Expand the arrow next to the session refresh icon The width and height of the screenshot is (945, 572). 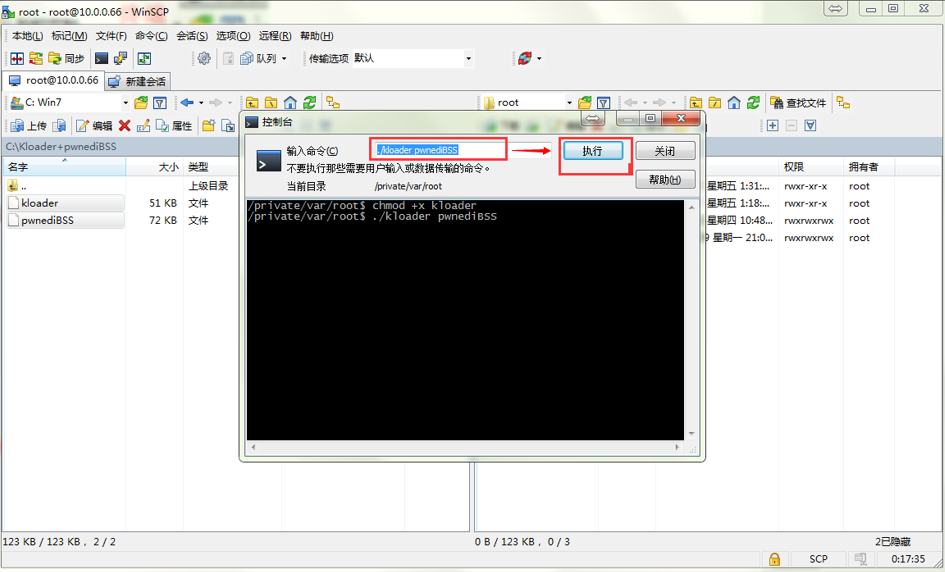point(539,58)
